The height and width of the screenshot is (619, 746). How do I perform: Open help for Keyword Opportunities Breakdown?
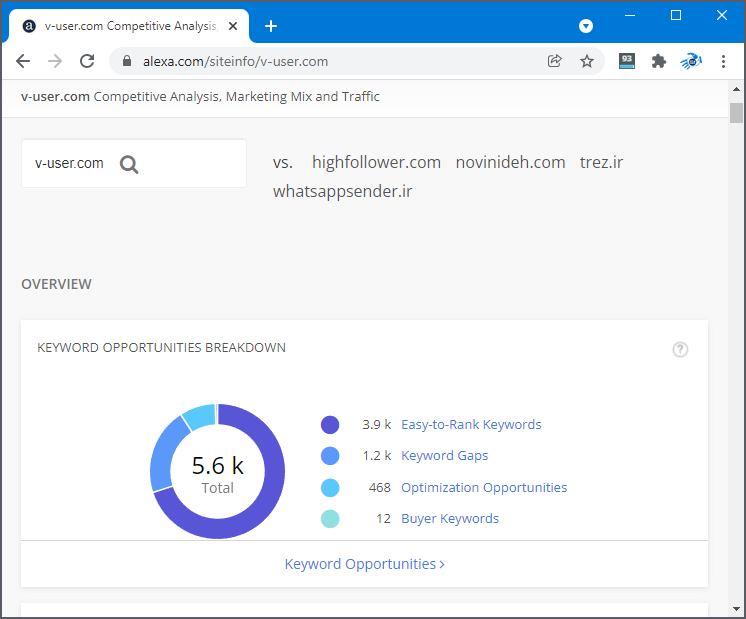point(680,349)
